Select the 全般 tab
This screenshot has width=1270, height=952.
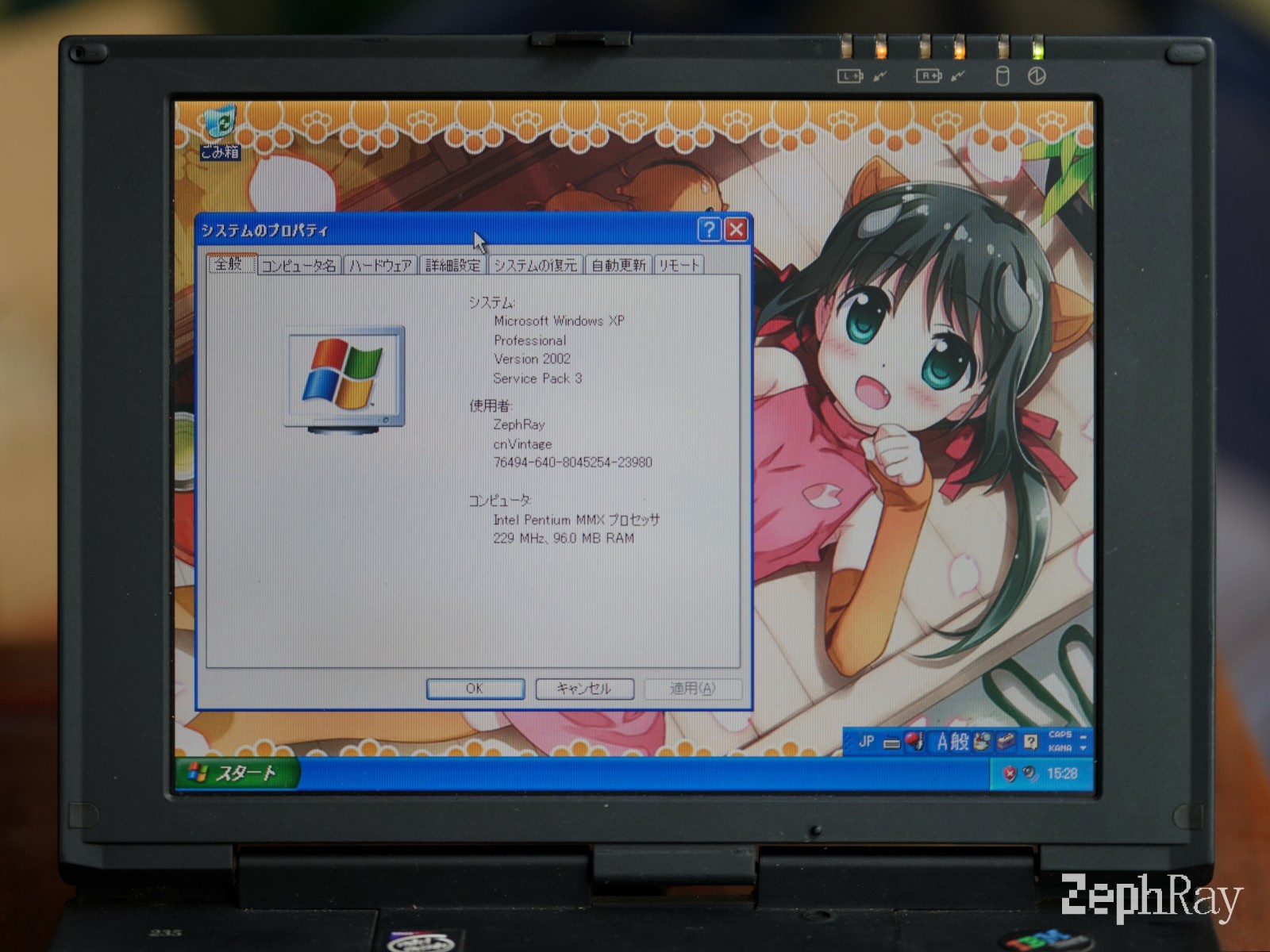tap(230, 263)
